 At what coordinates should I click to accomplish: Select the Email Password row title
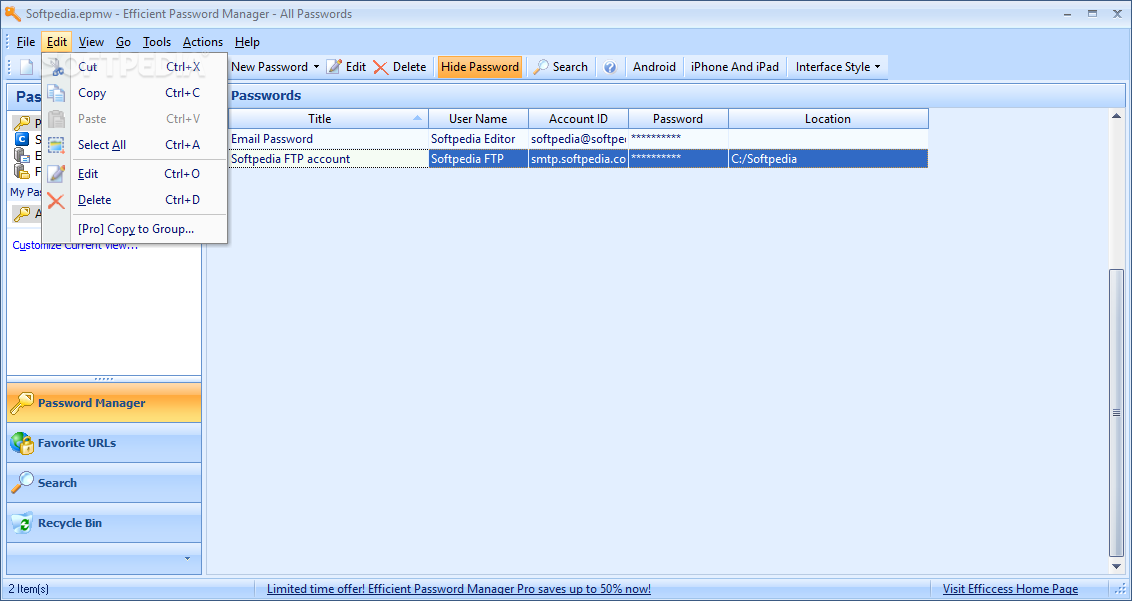(328, 139)
